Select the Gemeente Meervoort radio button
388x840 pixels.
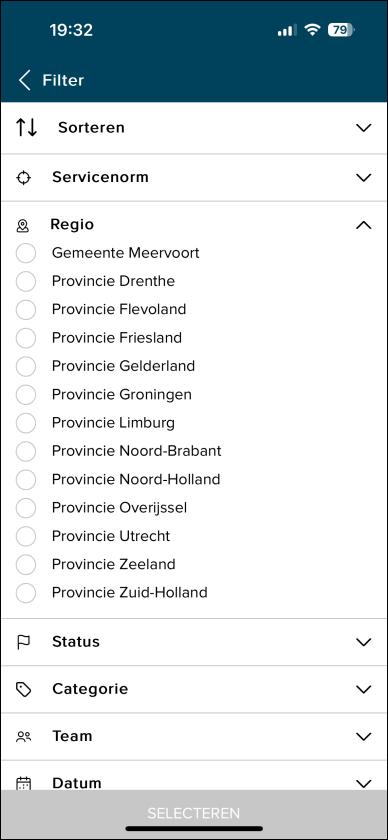26,253
